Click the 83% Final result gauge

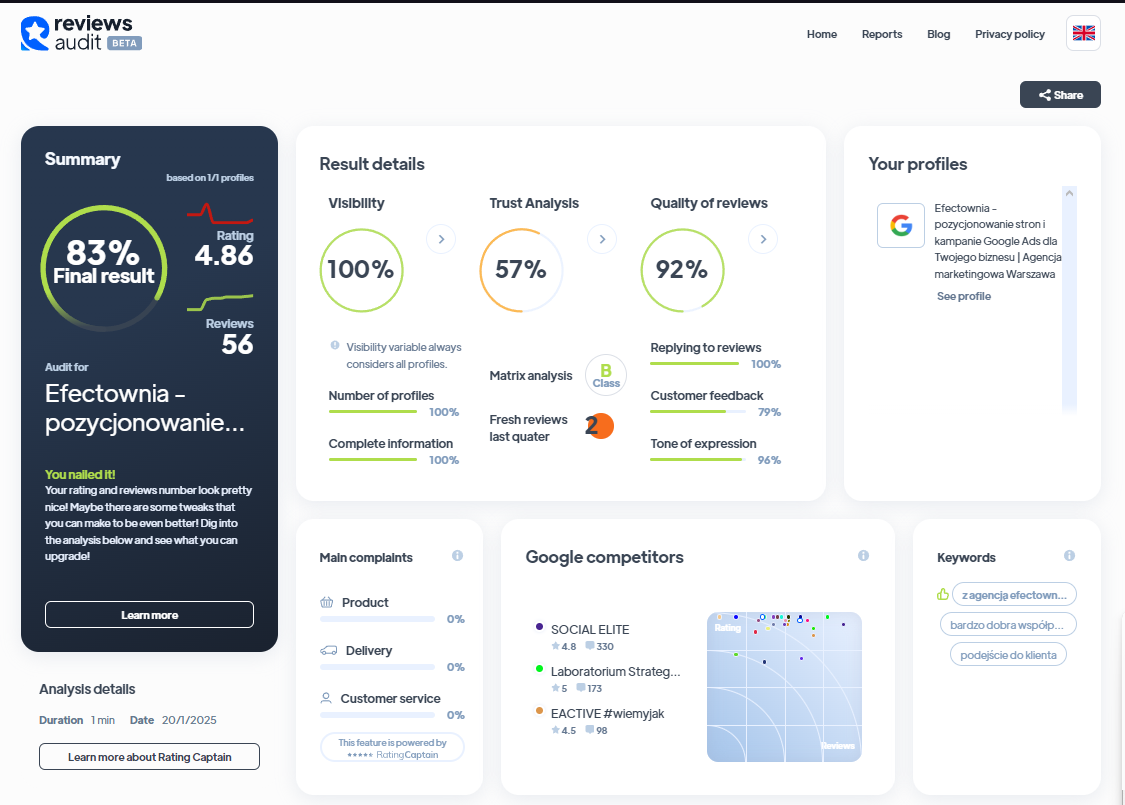click(x=104, y=268)
